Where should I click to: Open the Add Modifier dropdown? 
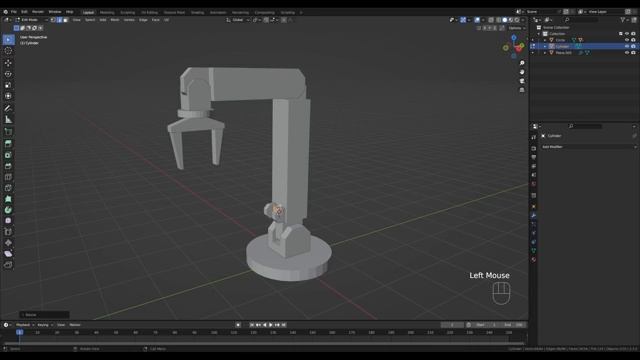(589, 147)
